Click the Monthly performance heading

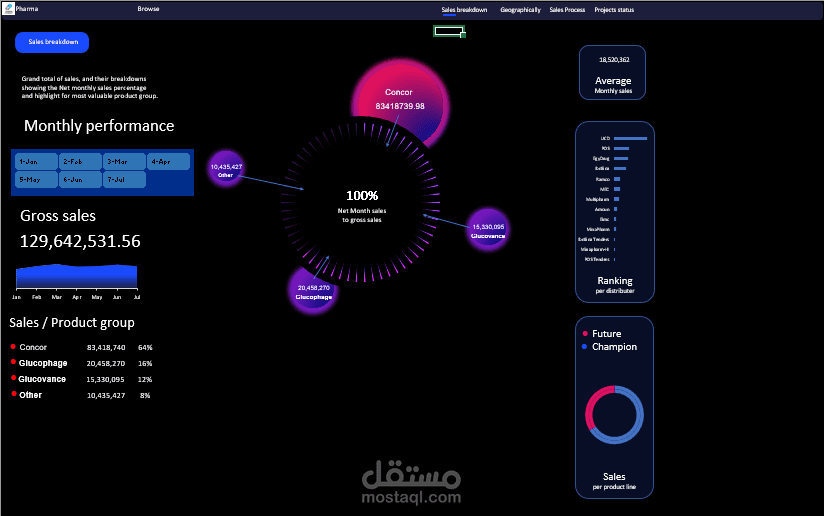click(x=99, y=126)
